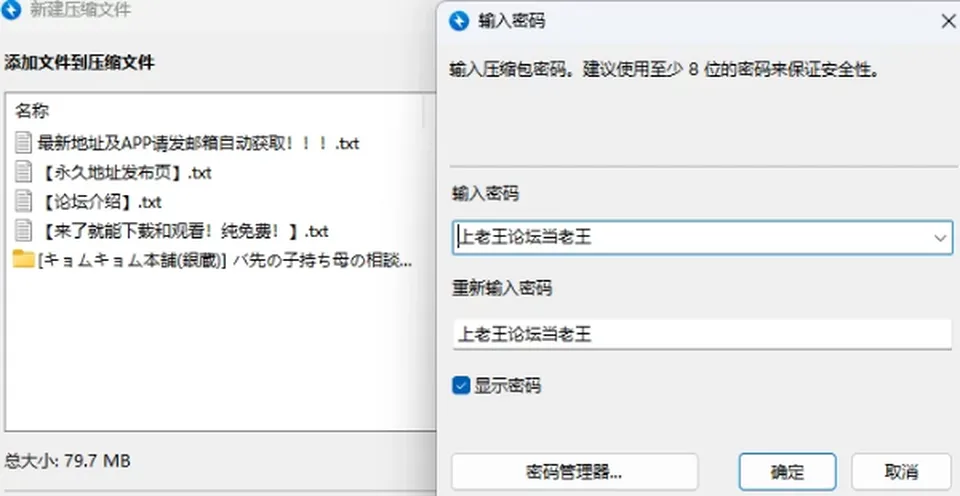Click the text file icon beside 最新地址及APP请发邮箱自动获取
This screenshot has height=496, width=960.
point(23,143)
